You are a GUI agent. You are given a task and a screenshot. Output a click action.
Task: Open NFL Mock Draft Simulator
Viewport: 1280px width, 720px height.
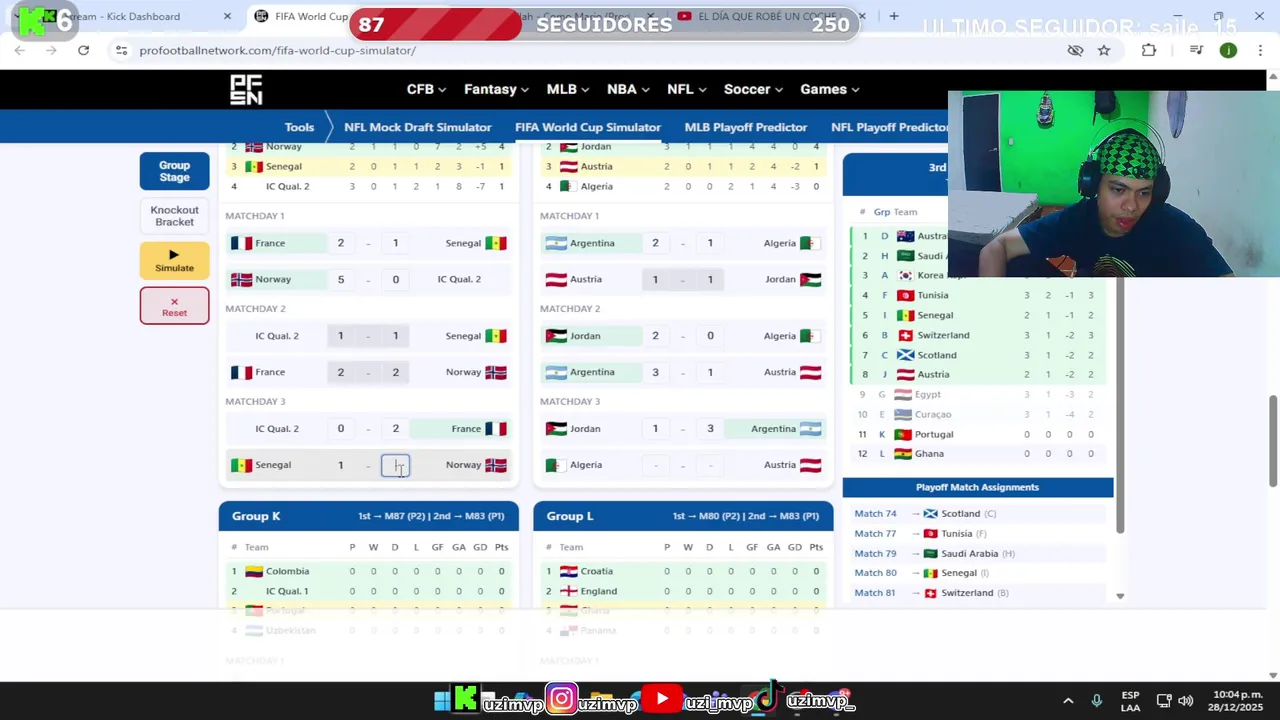coord(417,127)
